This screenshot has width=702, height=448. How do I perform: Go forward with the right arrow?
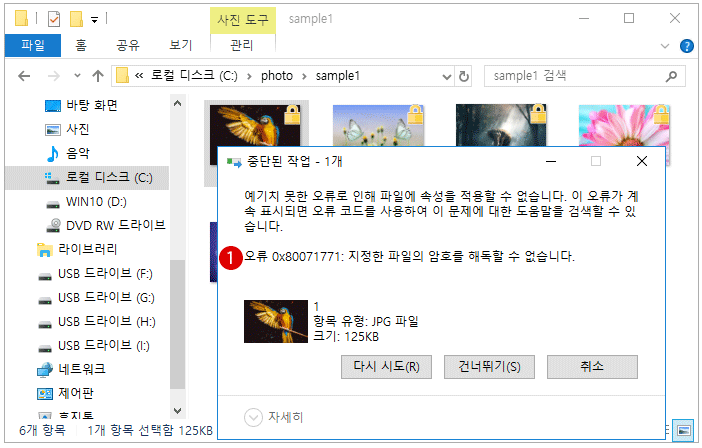(53, 76)
